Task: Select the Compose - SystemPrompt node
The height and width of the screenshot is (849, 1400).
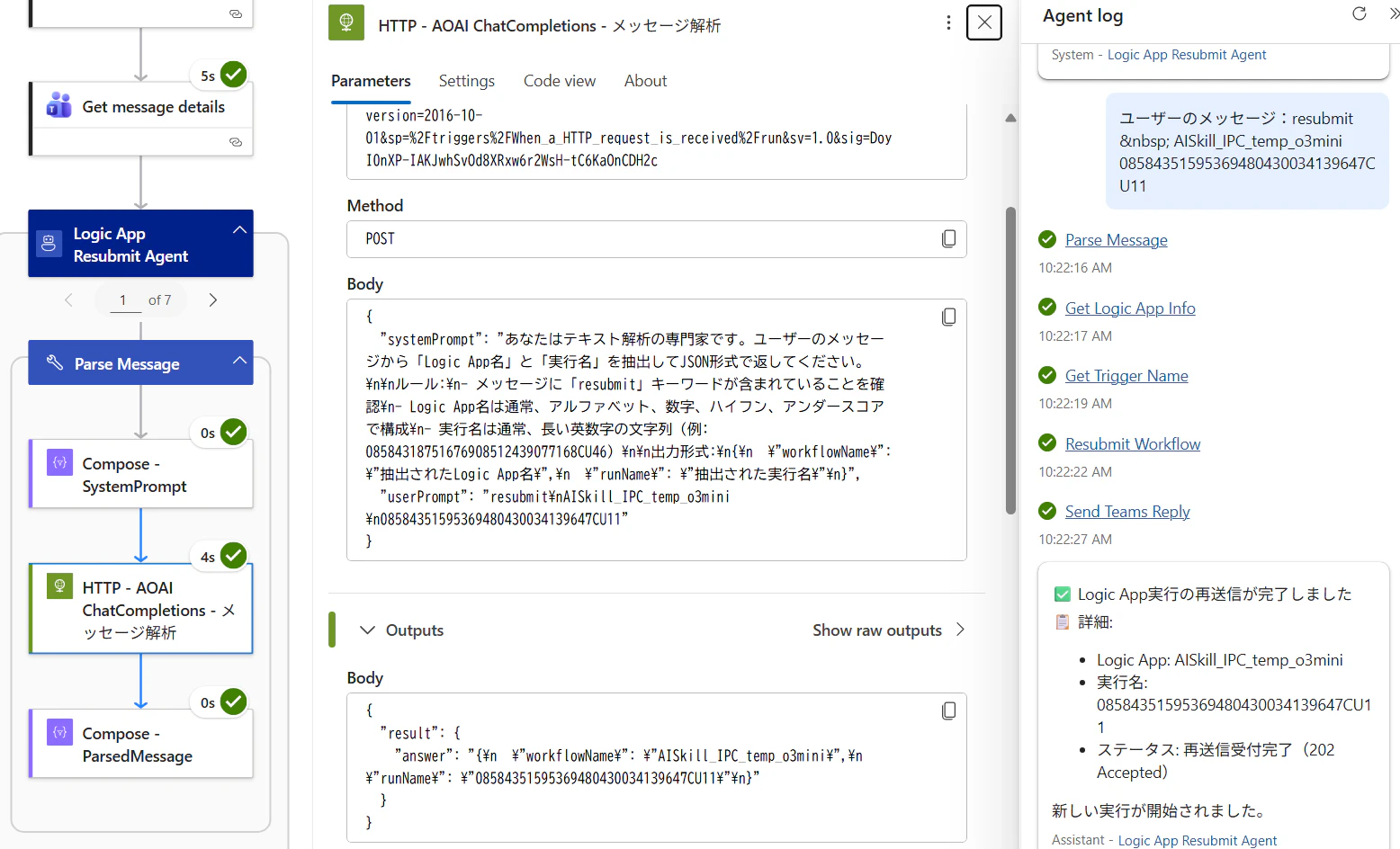Action: point(141,474)
